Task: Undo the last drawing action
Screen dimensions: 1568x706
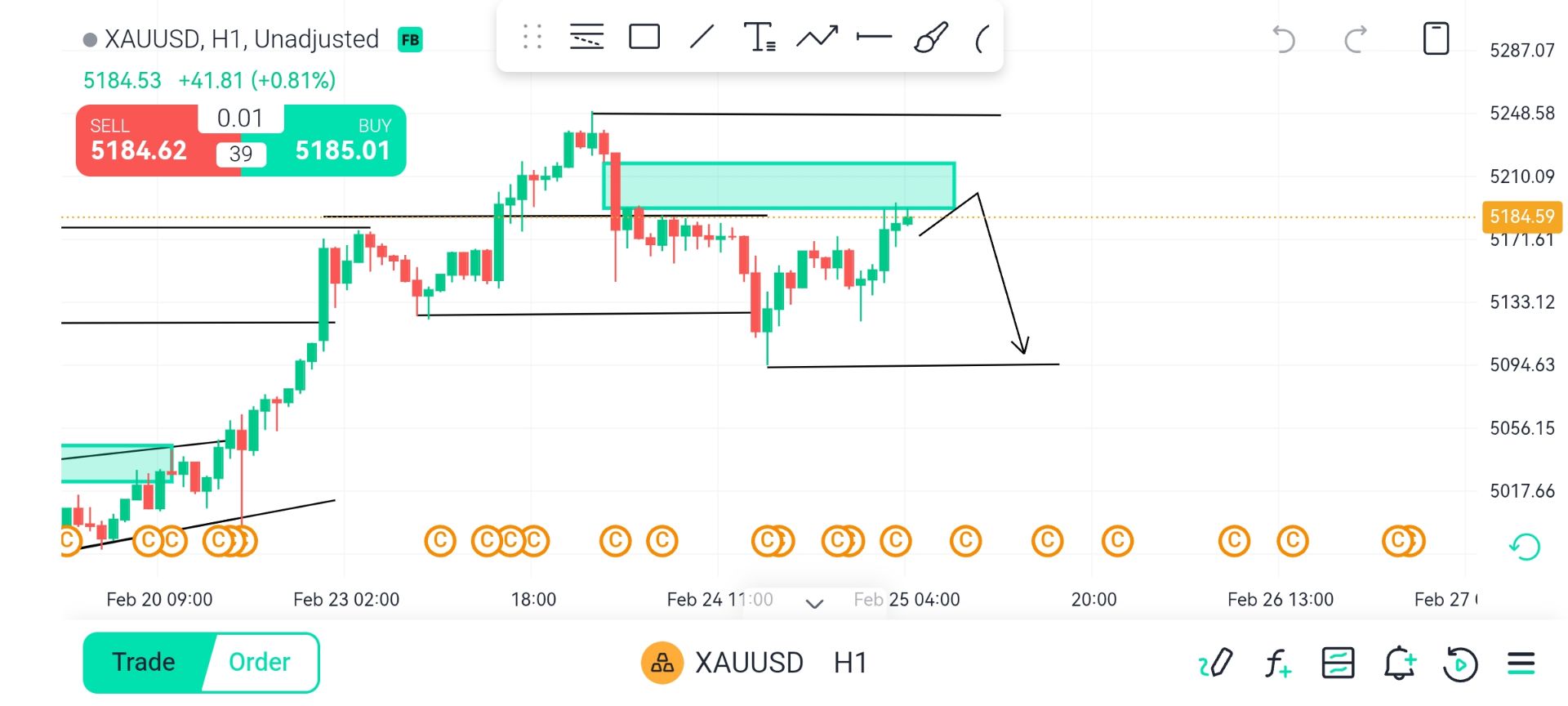Action: [x=1284, y=39]
